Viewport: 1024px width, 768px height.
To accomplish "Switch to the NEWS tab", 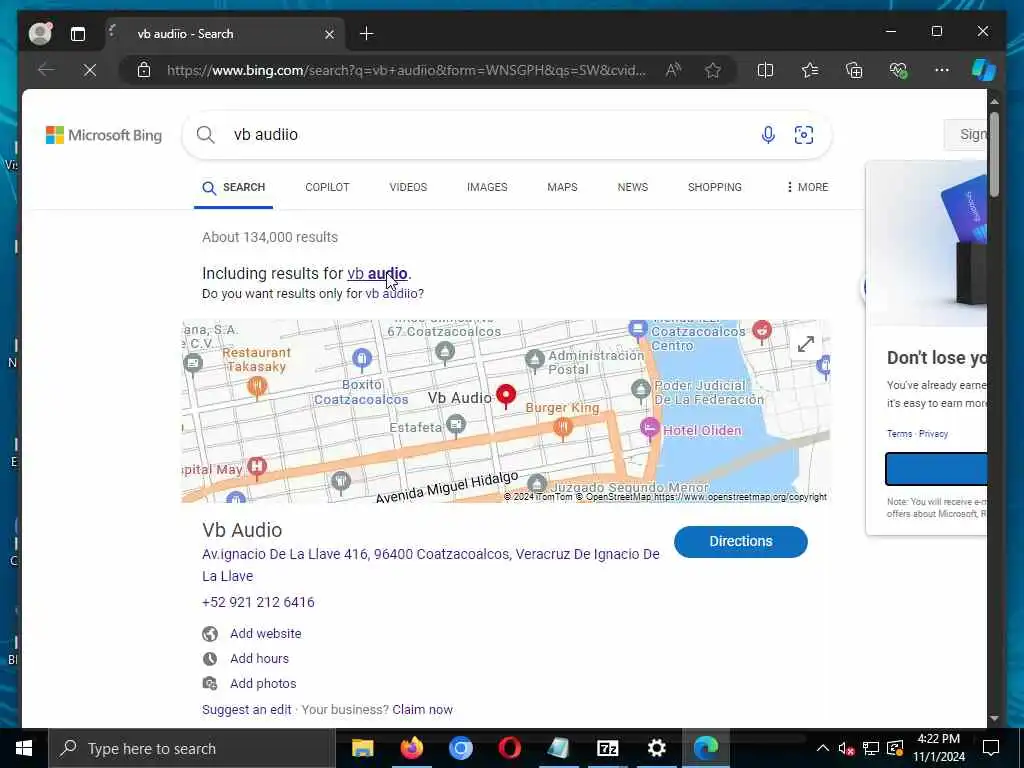I will click(x=633, y=187).
